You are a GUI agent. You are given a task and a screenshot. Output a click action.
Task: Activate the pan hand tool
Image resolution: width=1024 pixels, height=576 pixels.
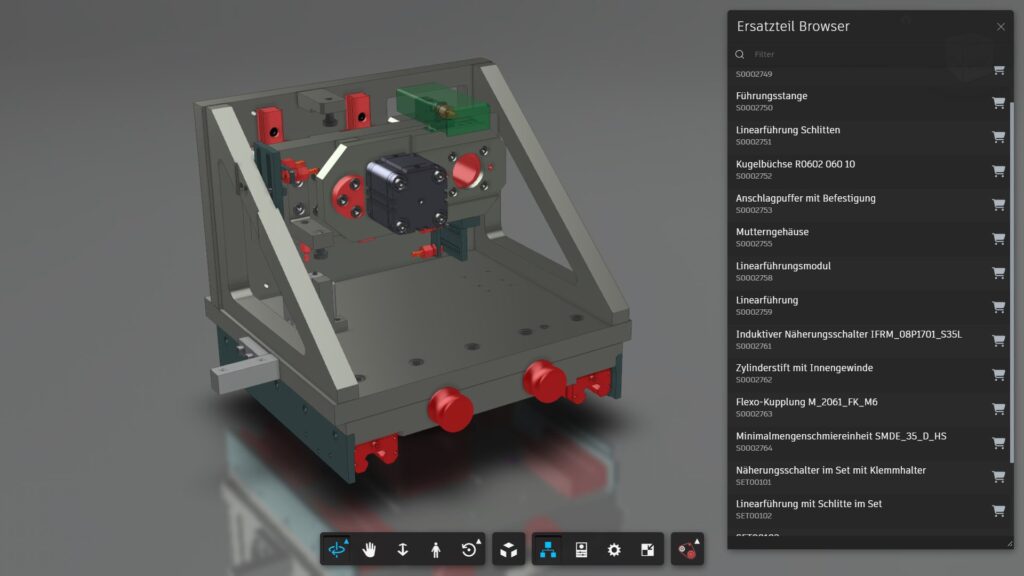[x=368, y=550]
